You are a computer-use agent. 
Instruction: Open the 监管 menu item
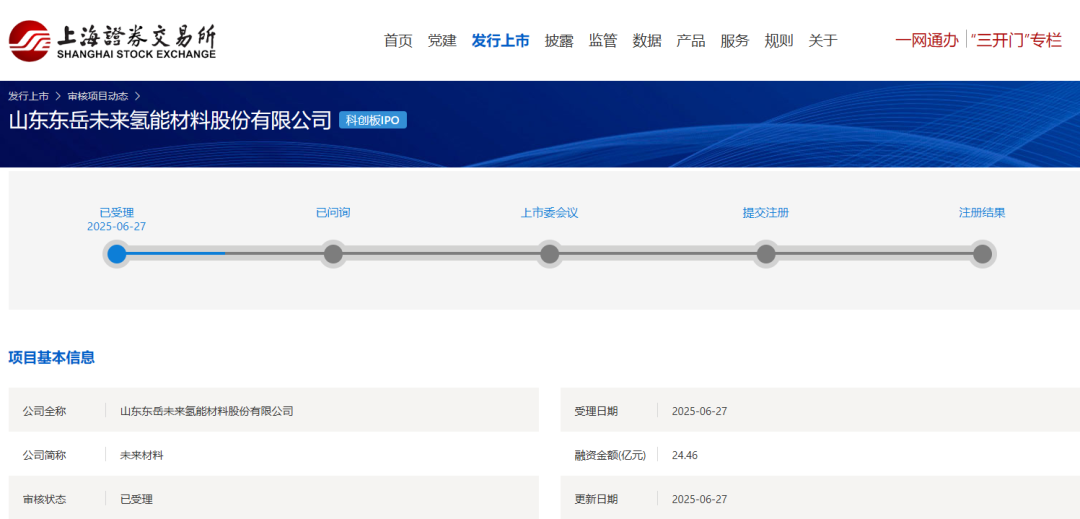pos(603,41)
